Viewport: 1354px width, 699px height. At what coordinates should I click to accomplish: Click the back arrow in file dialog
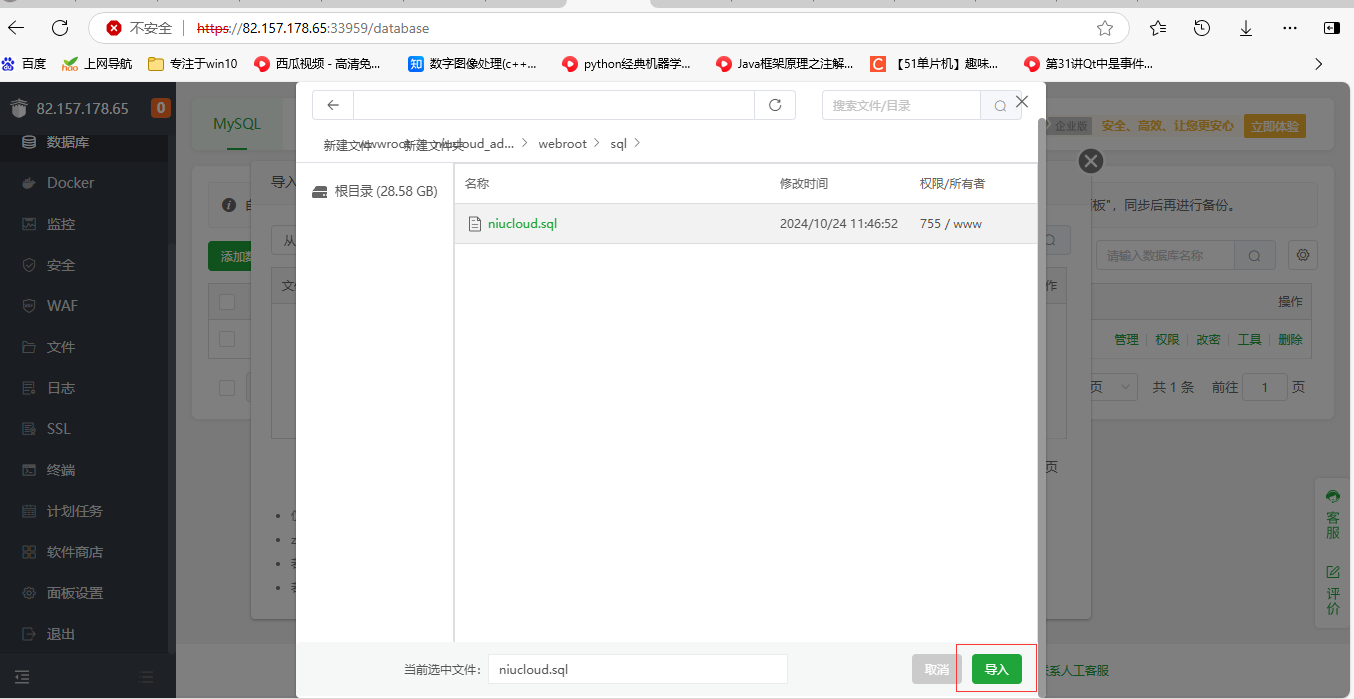pos(333,105)
